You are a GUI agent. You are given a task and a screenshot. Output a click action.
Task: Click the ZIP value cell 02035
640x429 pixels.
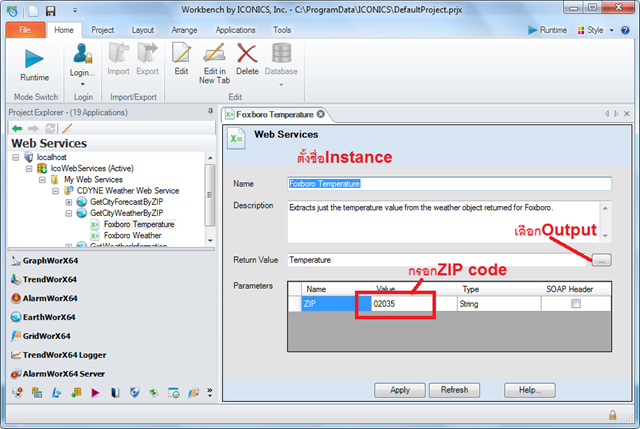click(413, 304)
